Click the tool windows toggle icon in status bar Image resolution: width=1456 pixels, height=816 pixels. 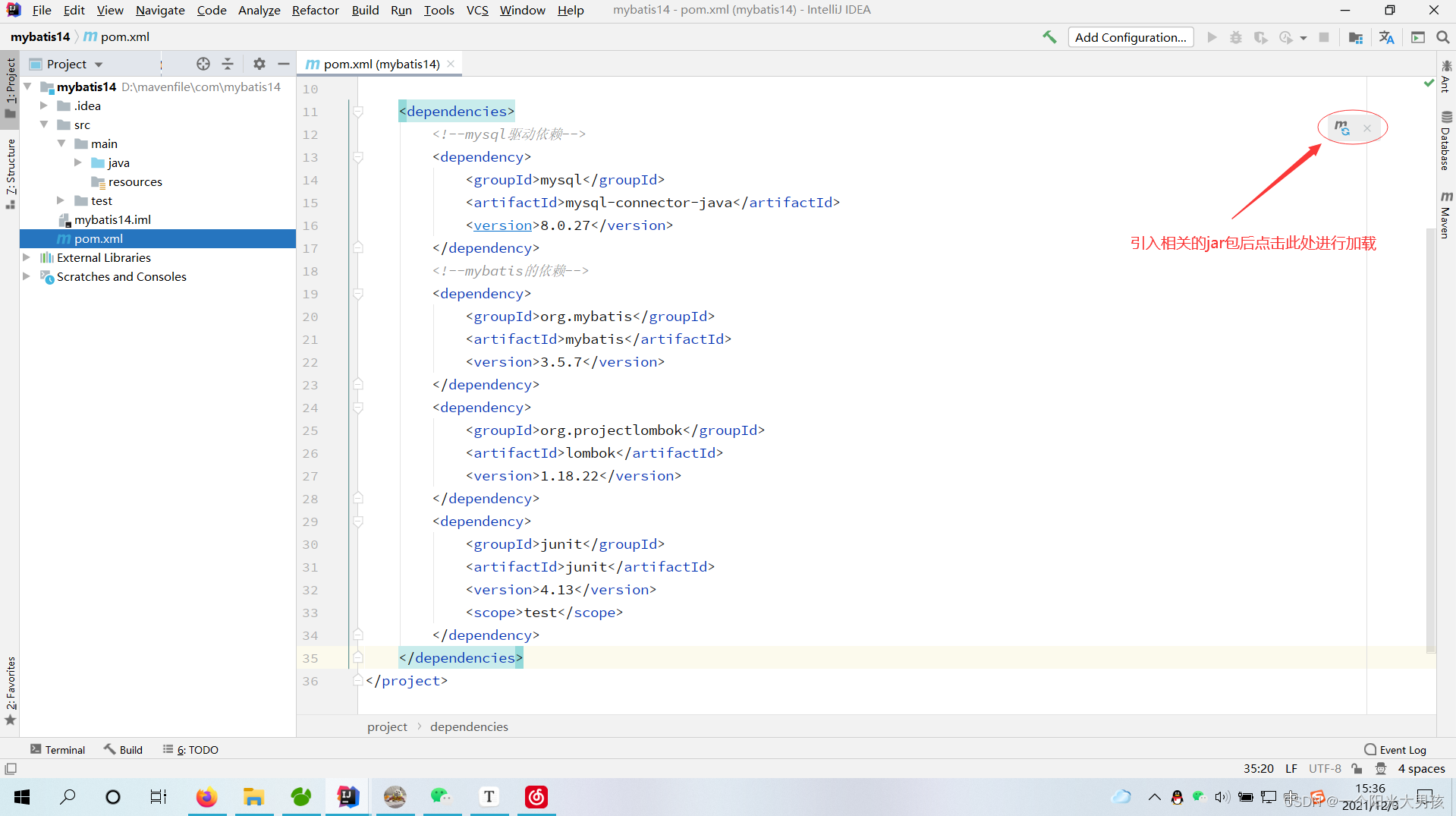pyautogui.click(x=11, y=769)
